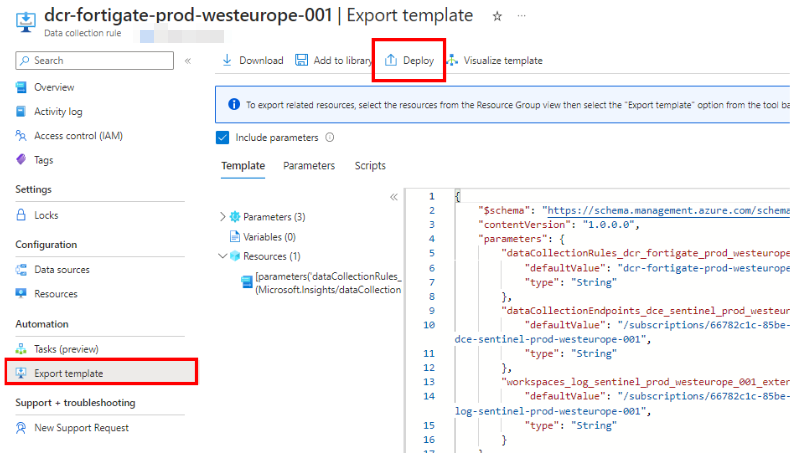Favorite this resource with star icon
Image resolution: width=801 pixels, height=461 pixels.
(498, 16)
